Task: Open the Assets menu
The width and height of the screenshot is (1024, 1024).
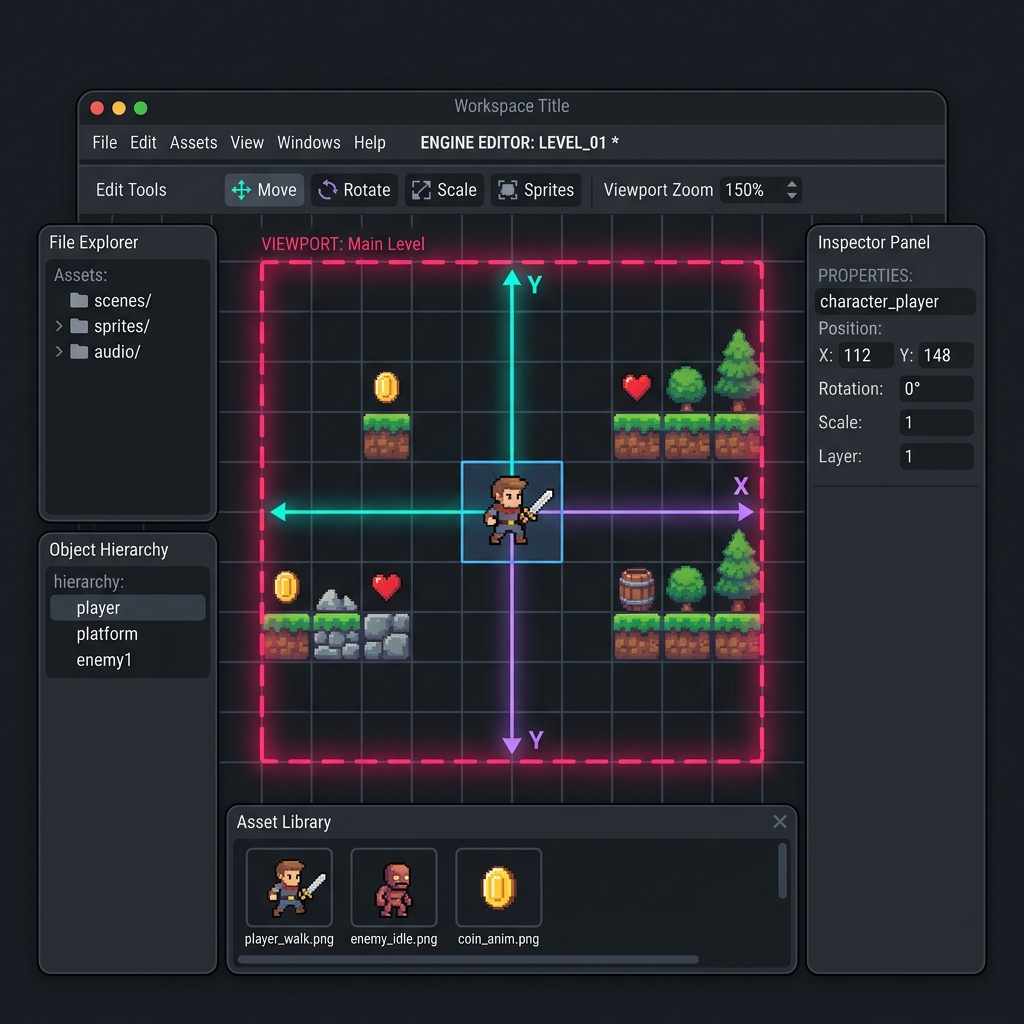Action: coord(193,142)
